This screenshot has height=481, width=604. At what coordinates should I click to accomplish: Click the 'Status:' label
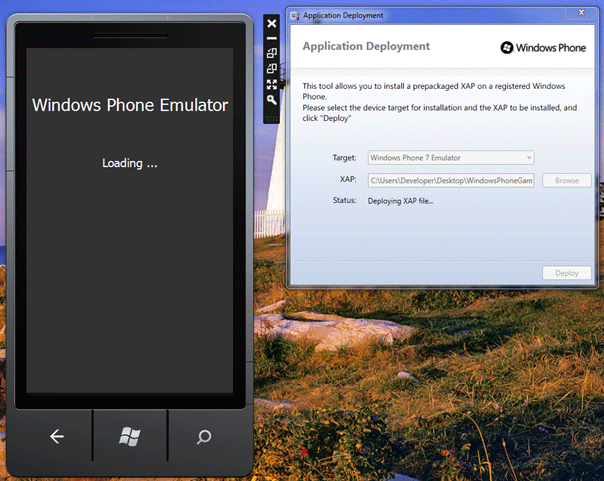pyautogui.click(x=344, y=200)
